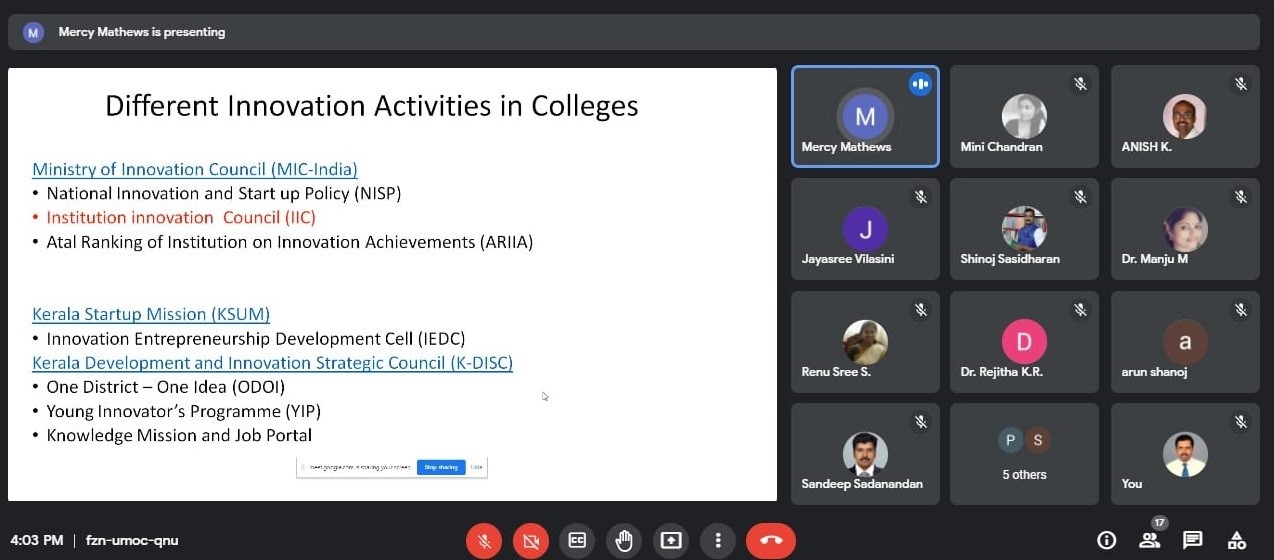Viewport: 1274px width, 560px height.
Task: Open the Activities panel
Action: [x=1236, y=540]
